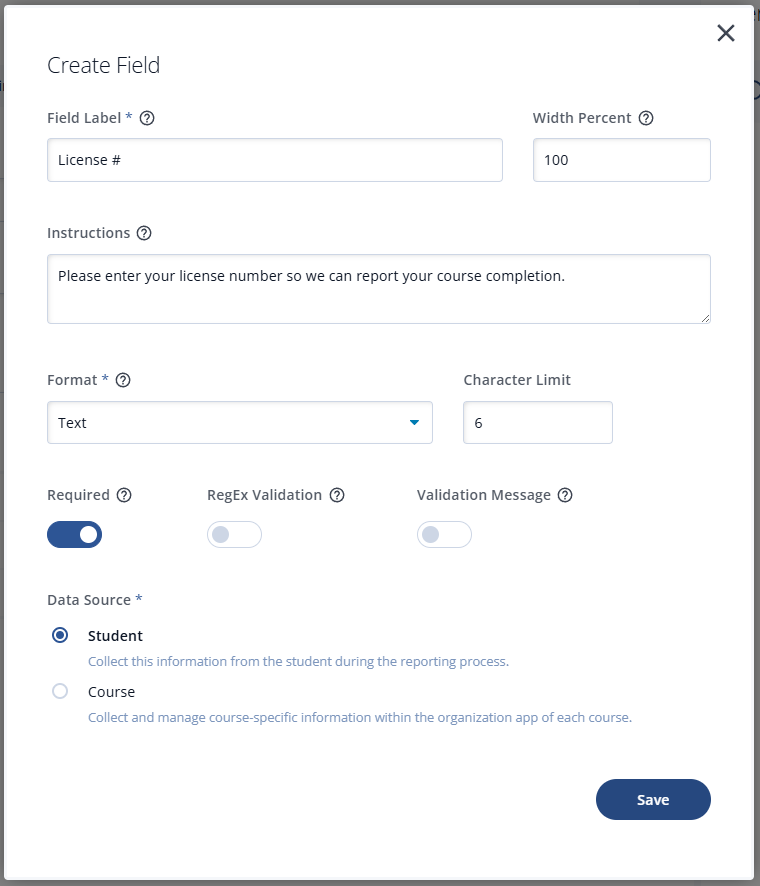Close the Create Field dialog

(x=726, y=33)
